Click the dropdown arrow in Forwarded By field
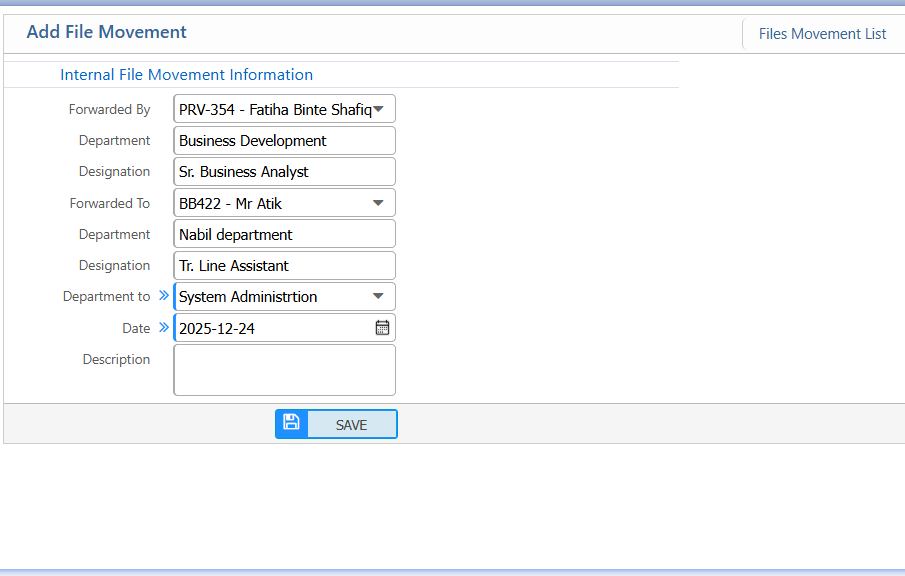Image resolution: width=905 pixels, height=576 pixels. pyautogui.click(x=380, y=108)
